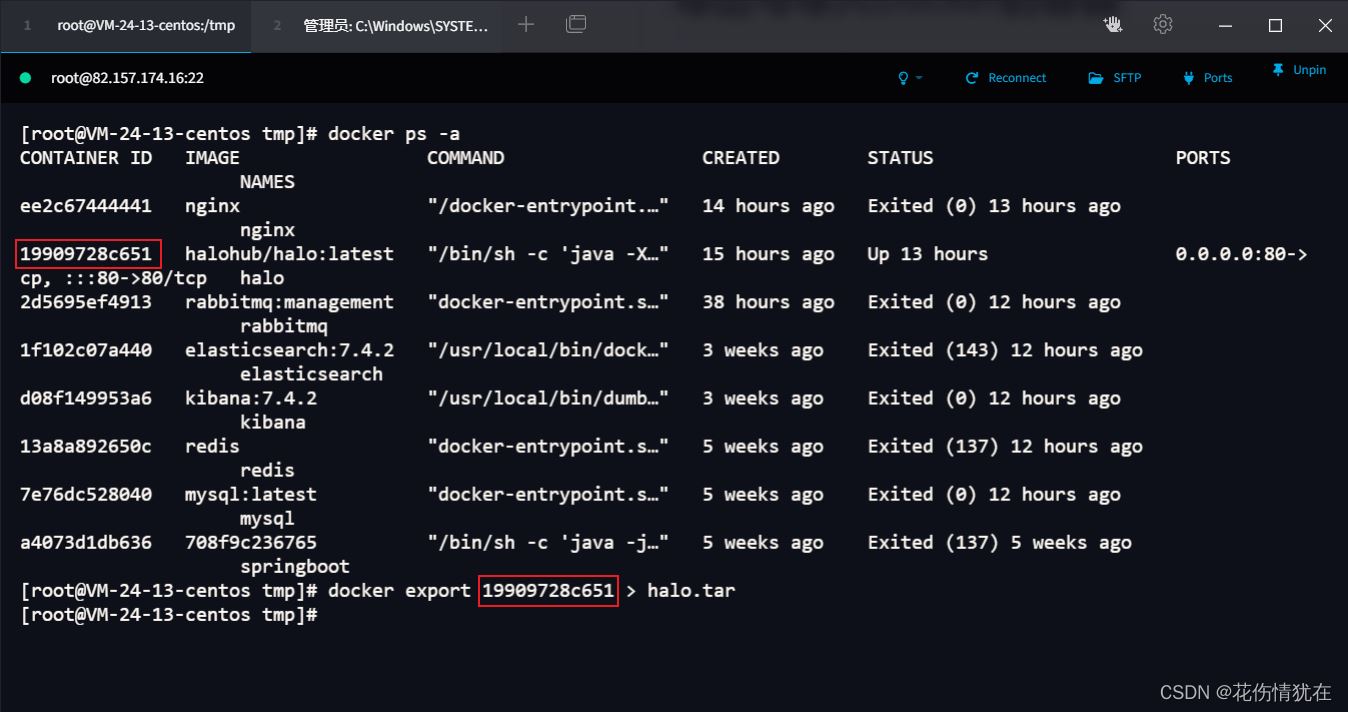Click the output filename halo.tar
The width and height of the screenshot is (1348, 712).
point(691,590)
